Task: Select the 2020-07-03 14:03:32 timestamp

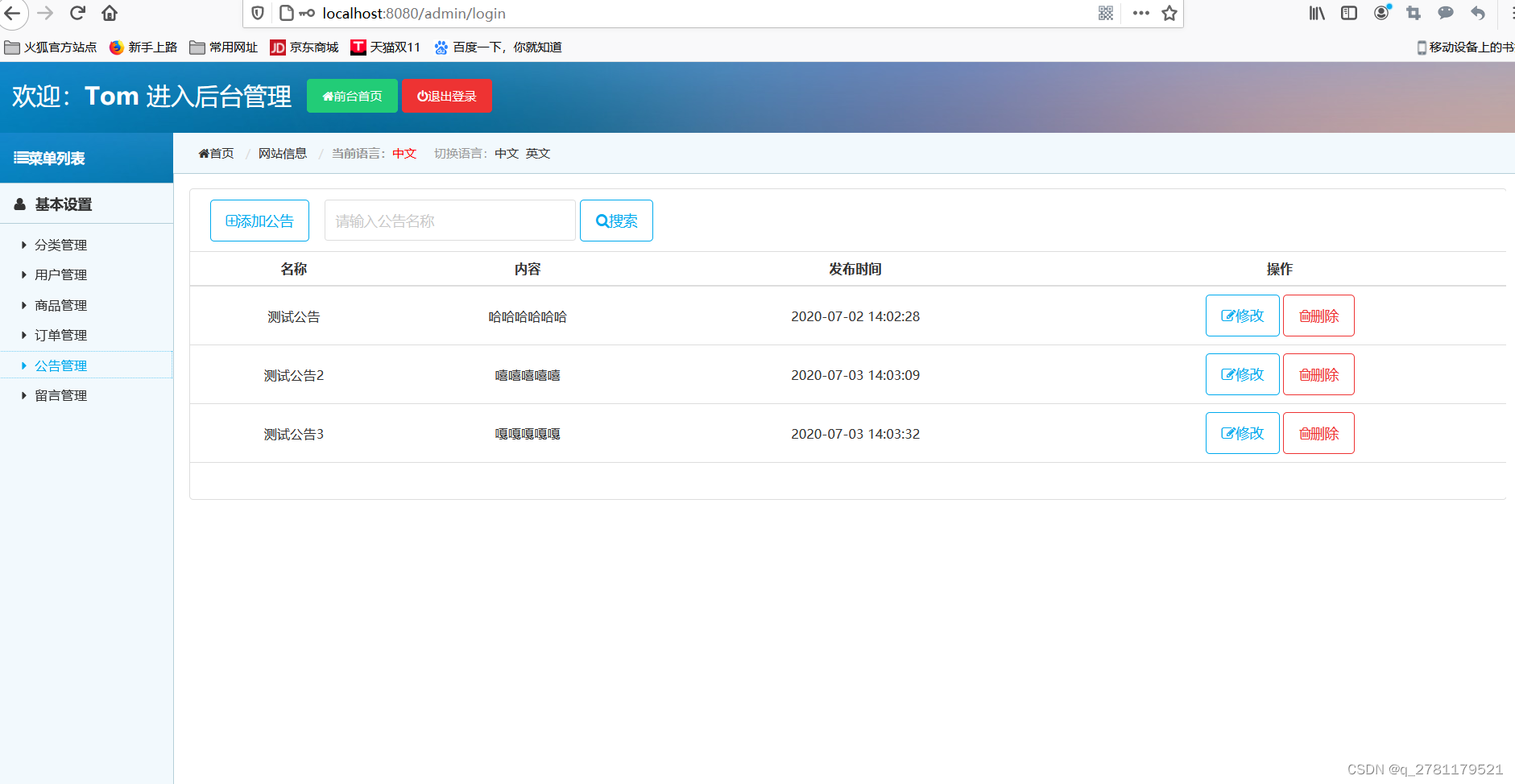Action: tap(855, 434)
